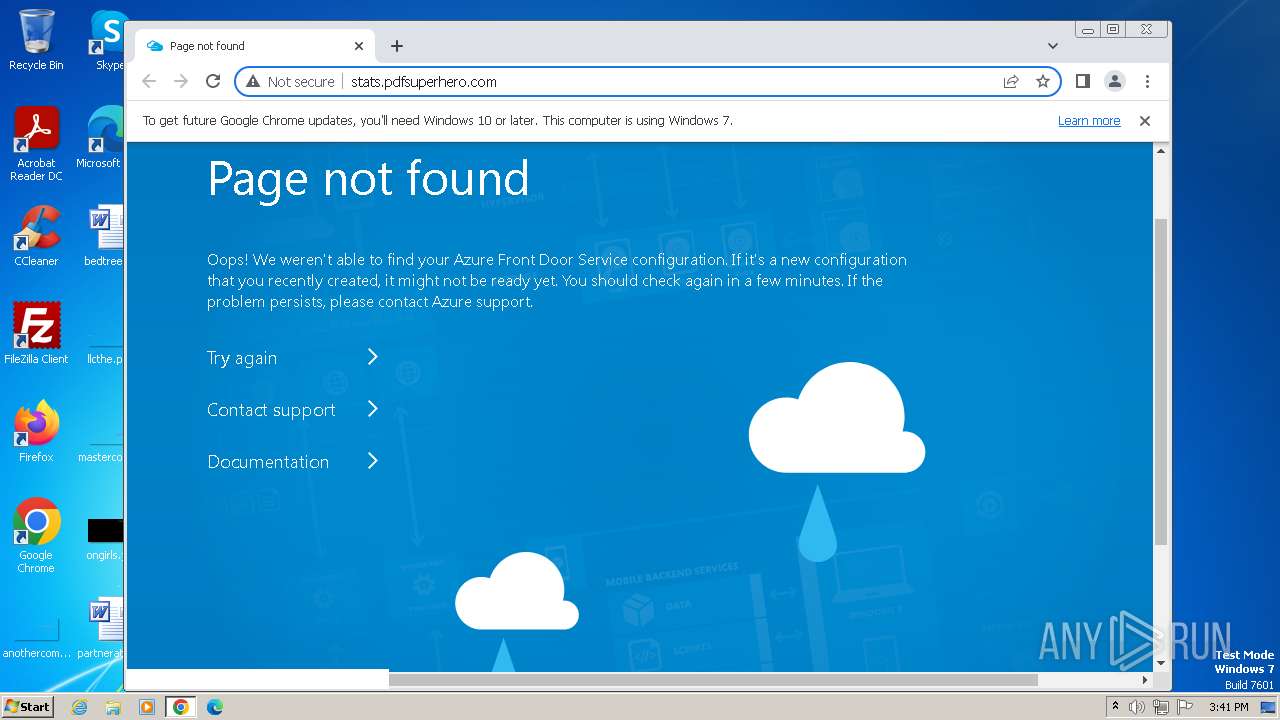The image size is (1280, 720).
Task: Click the vertical scrollbar thumb
Action: [1161, 380]
